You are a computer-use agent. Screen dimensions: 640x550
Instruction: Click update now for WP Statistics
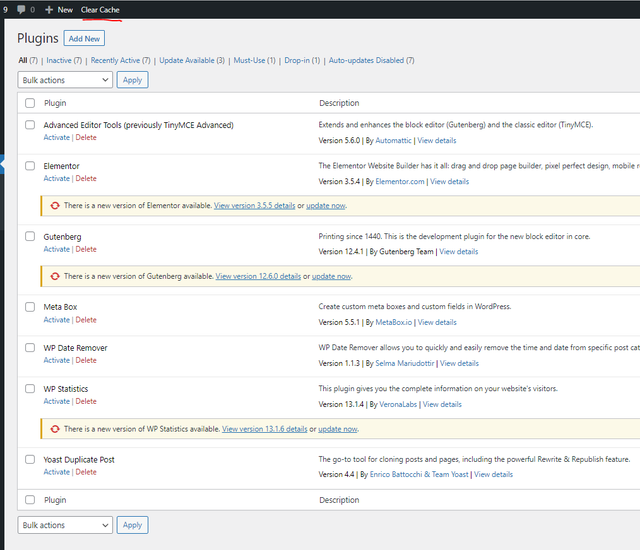338,429
